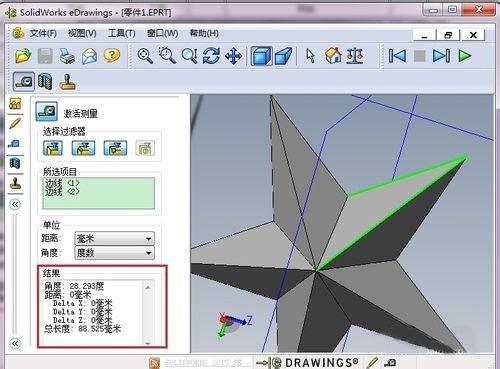Screen dimensions: 500x369
Task: Collapse side panel with double chevron
Action: click(x=15, y=204)
